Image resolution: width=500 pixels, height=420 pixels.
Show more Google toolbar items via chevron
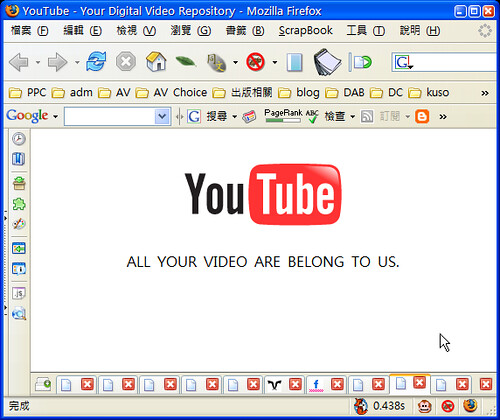tap(443, 117)
